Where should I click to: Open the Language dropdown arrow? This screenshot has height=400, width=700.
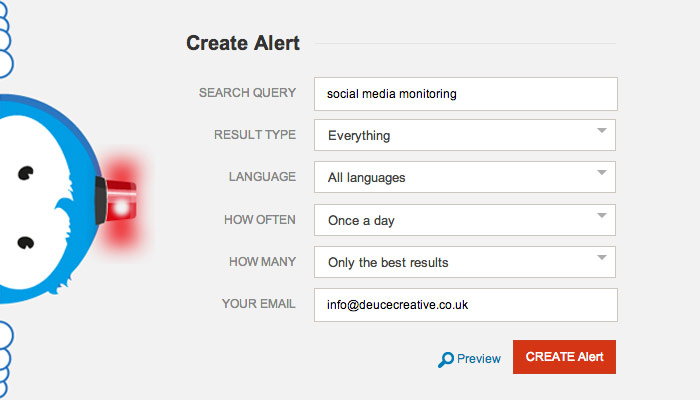pos(602,173)
